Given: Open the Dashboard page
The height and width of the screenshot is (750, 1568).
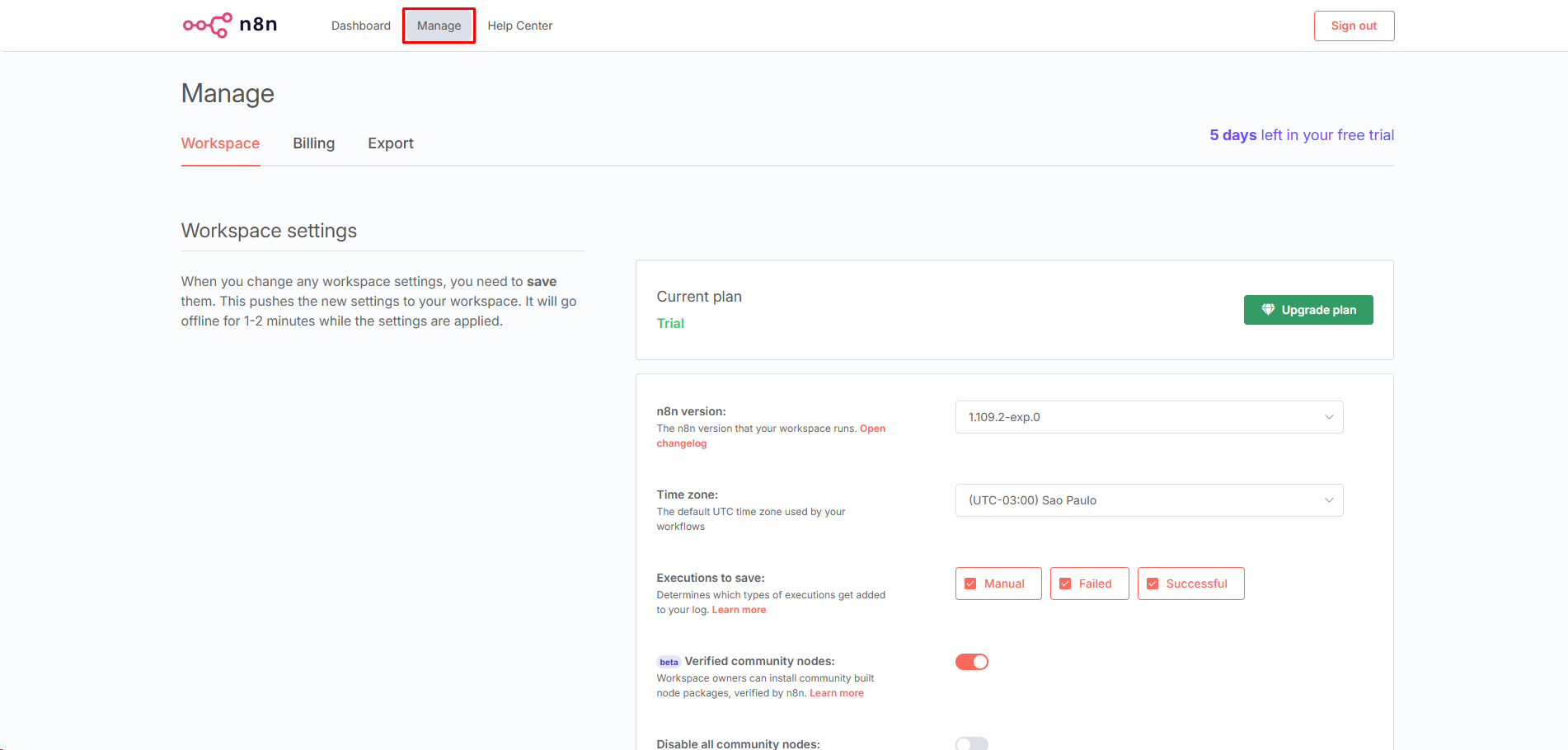Looking at the screenshot, I should (360, 26).
